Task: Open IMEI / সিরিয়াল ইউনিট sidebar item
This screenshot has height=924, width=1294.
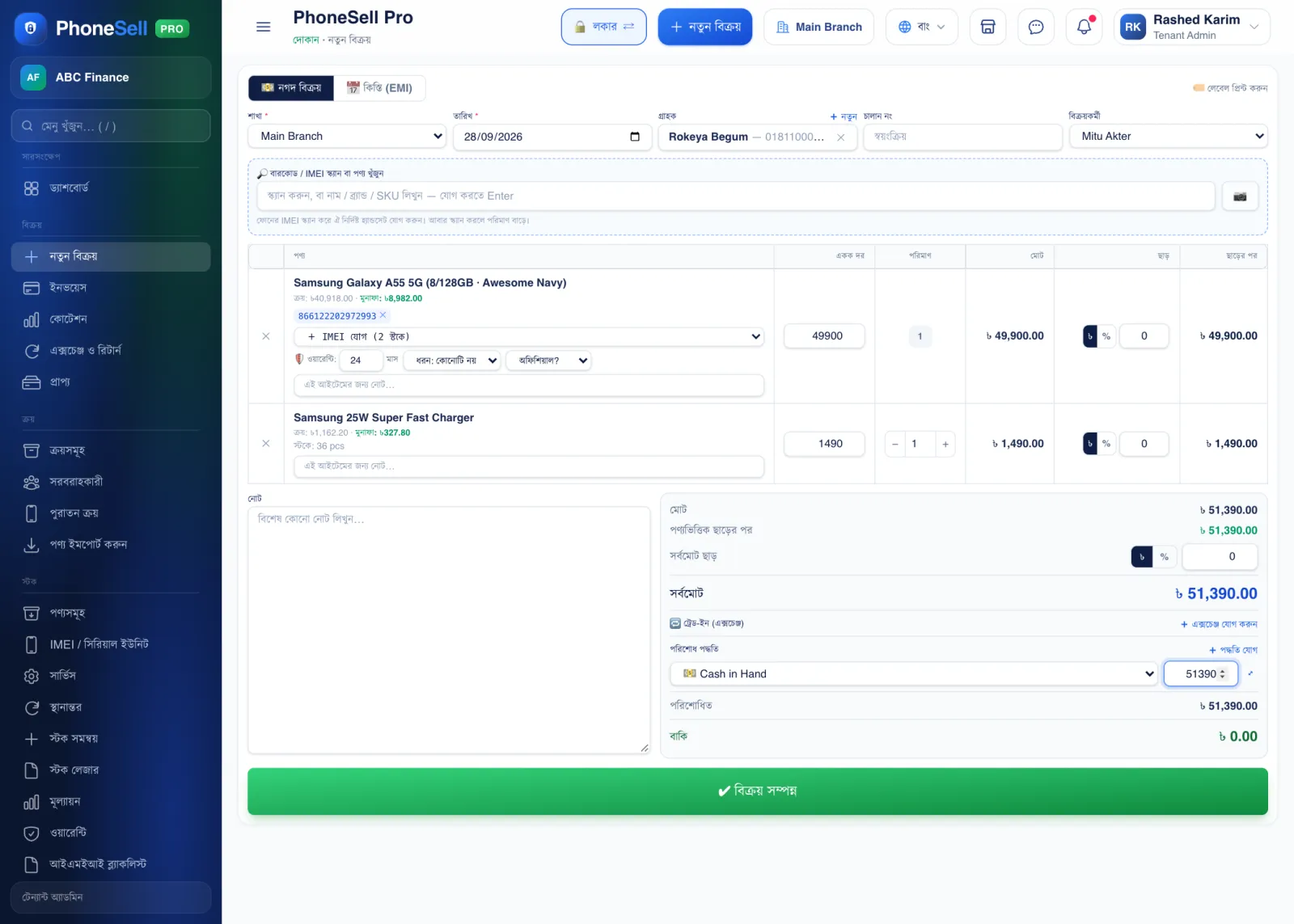Action: (111, 644)
